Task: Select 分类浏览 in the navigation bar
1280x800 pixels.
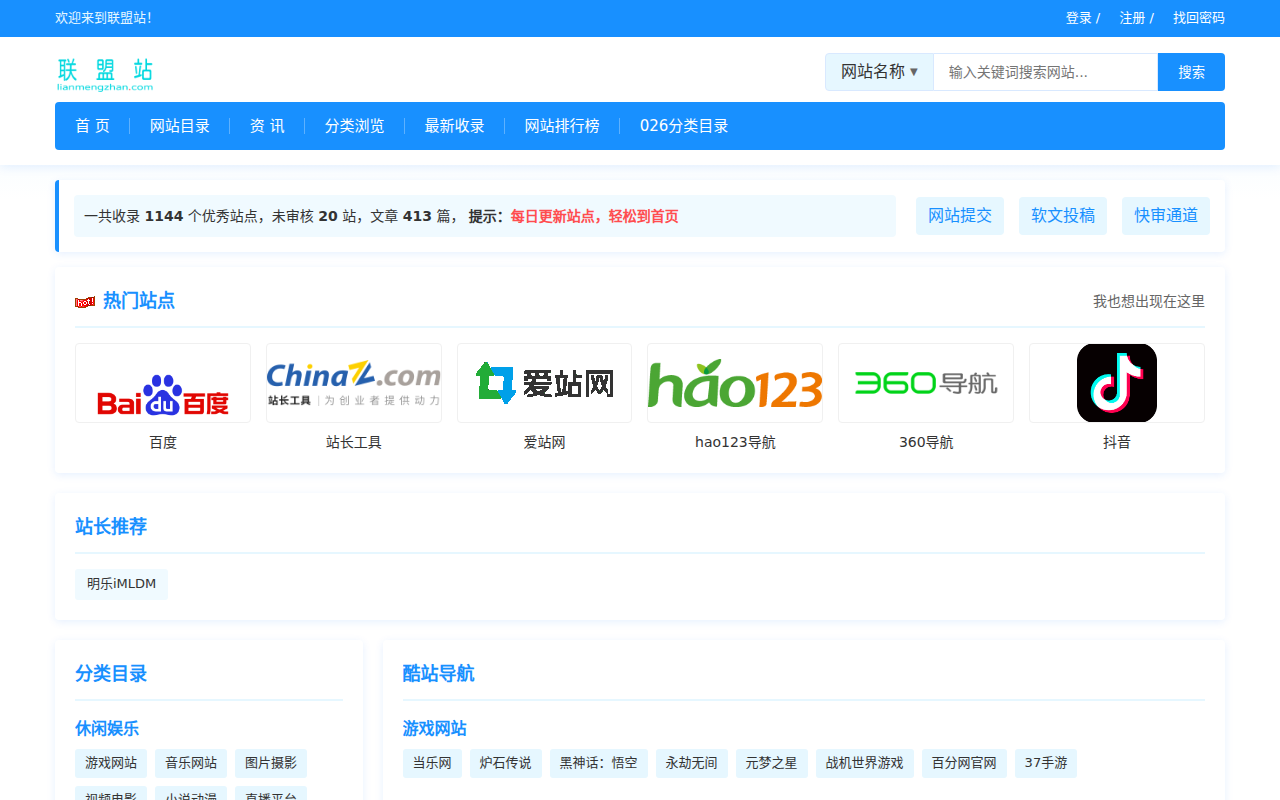Action: tap(354, 126)
